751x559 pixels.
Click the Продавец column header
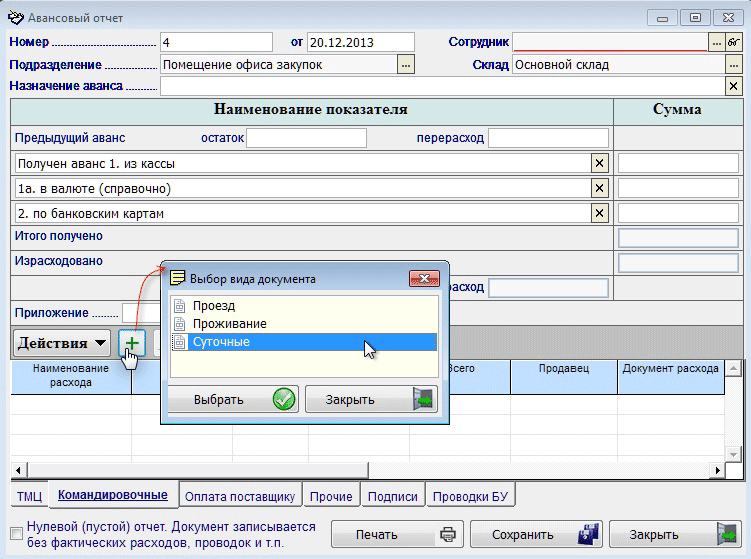coord(564,376)
